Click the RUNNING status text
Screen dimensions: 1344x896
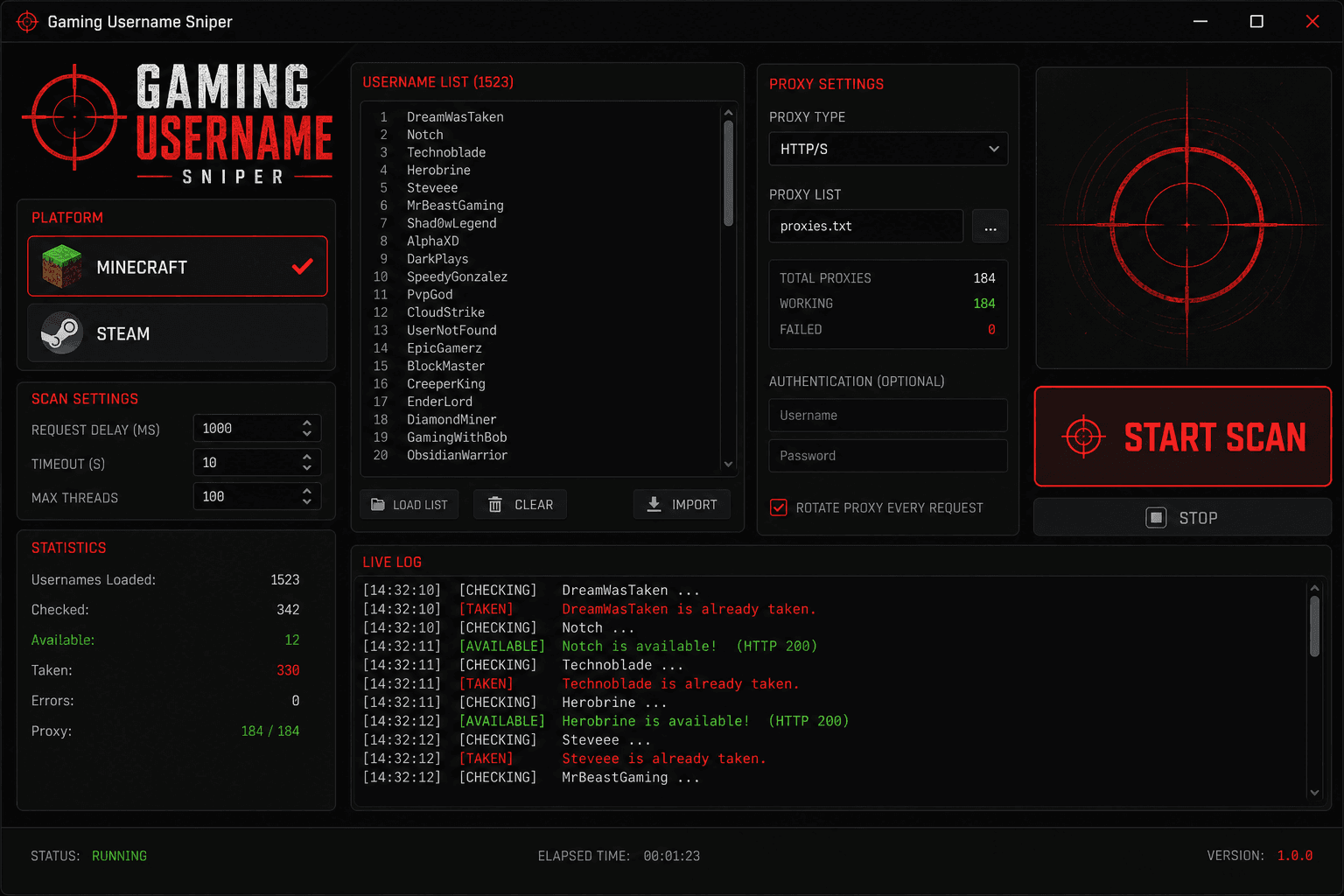tap(119, 856)
